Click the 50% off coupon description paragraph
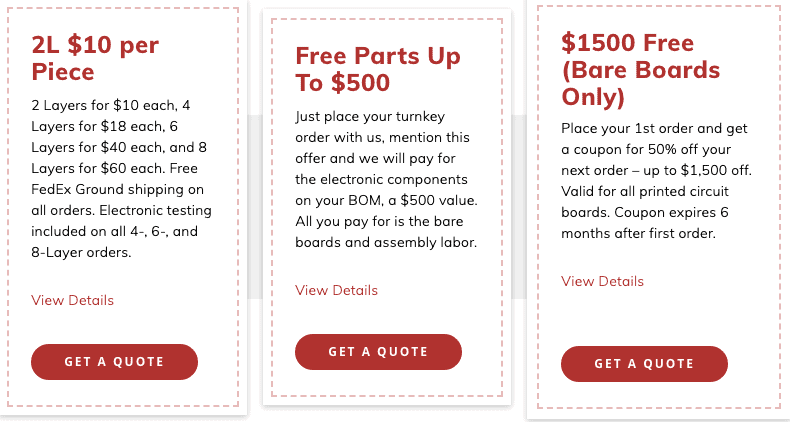This screenshot has height=422, width=790. coord(656,180)
